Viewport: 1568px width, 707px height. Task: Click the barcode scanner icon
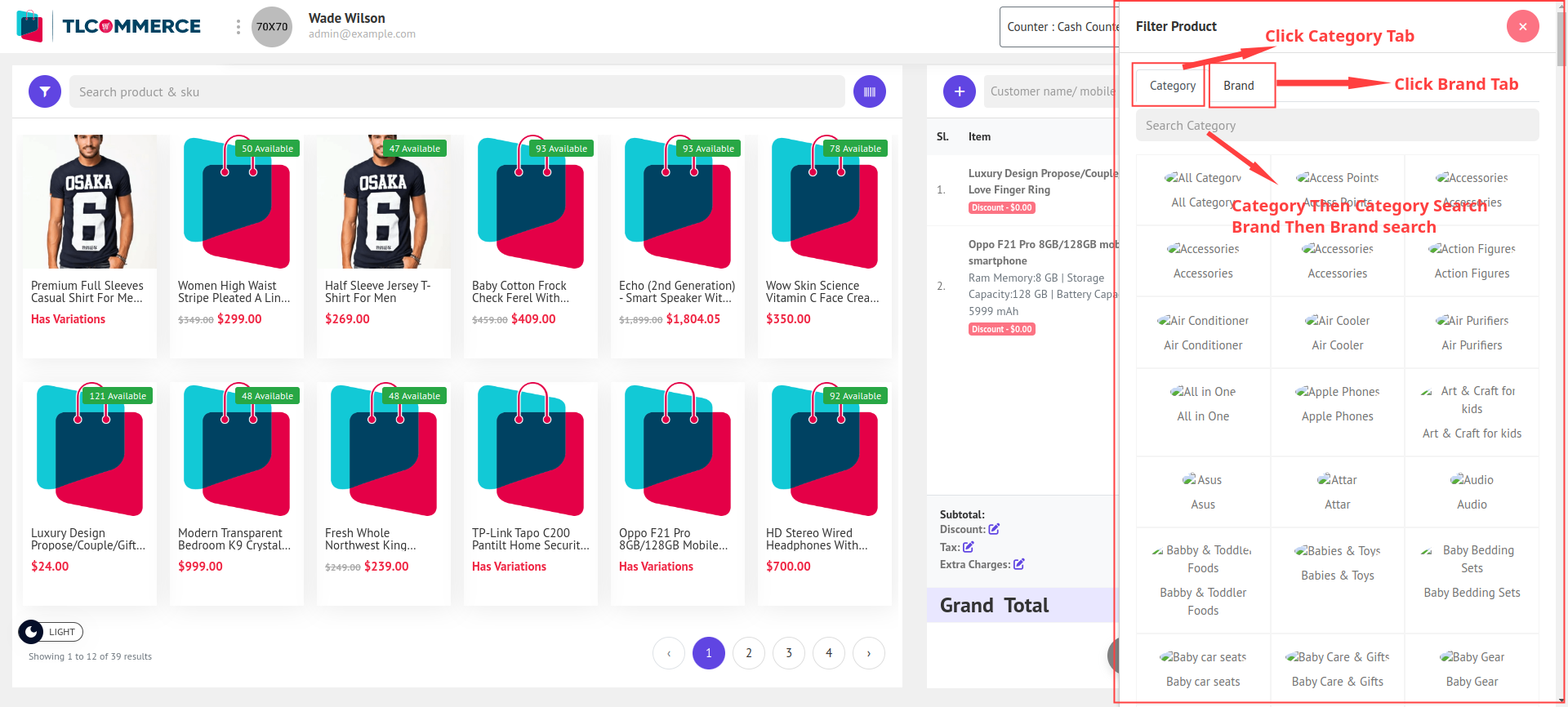(869, 91)
